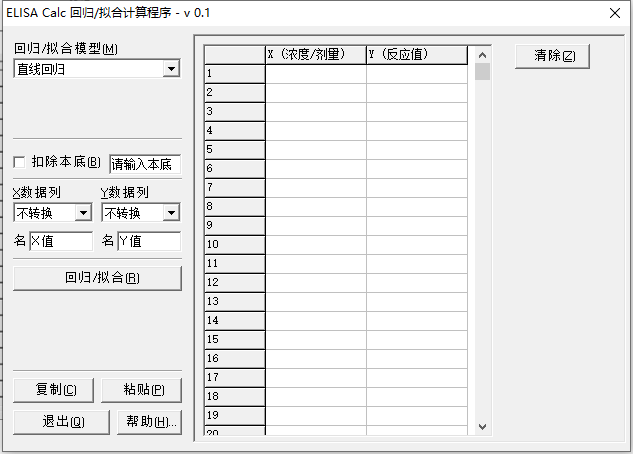Click the 请输入本底 input field

tap(145, 164)
